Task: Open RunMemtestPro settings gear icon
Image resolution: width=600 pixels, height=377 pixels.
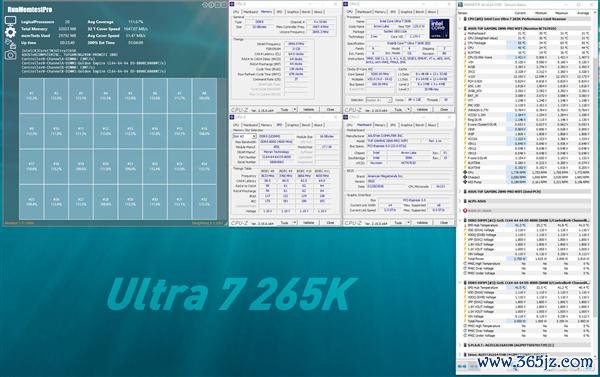Action: pyautogui.click(x=10, y=33)
